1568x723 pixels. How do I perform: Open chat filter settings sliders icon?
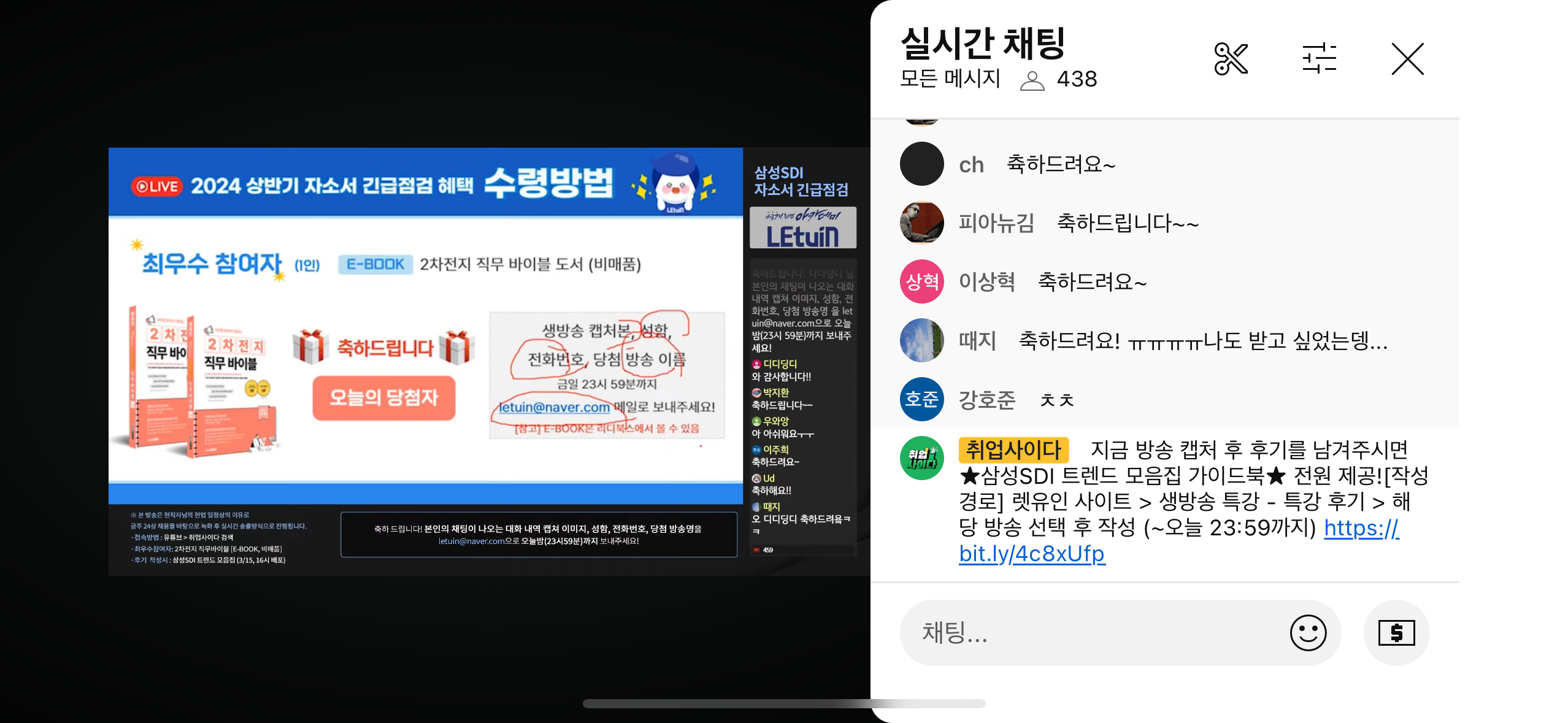1319,59
